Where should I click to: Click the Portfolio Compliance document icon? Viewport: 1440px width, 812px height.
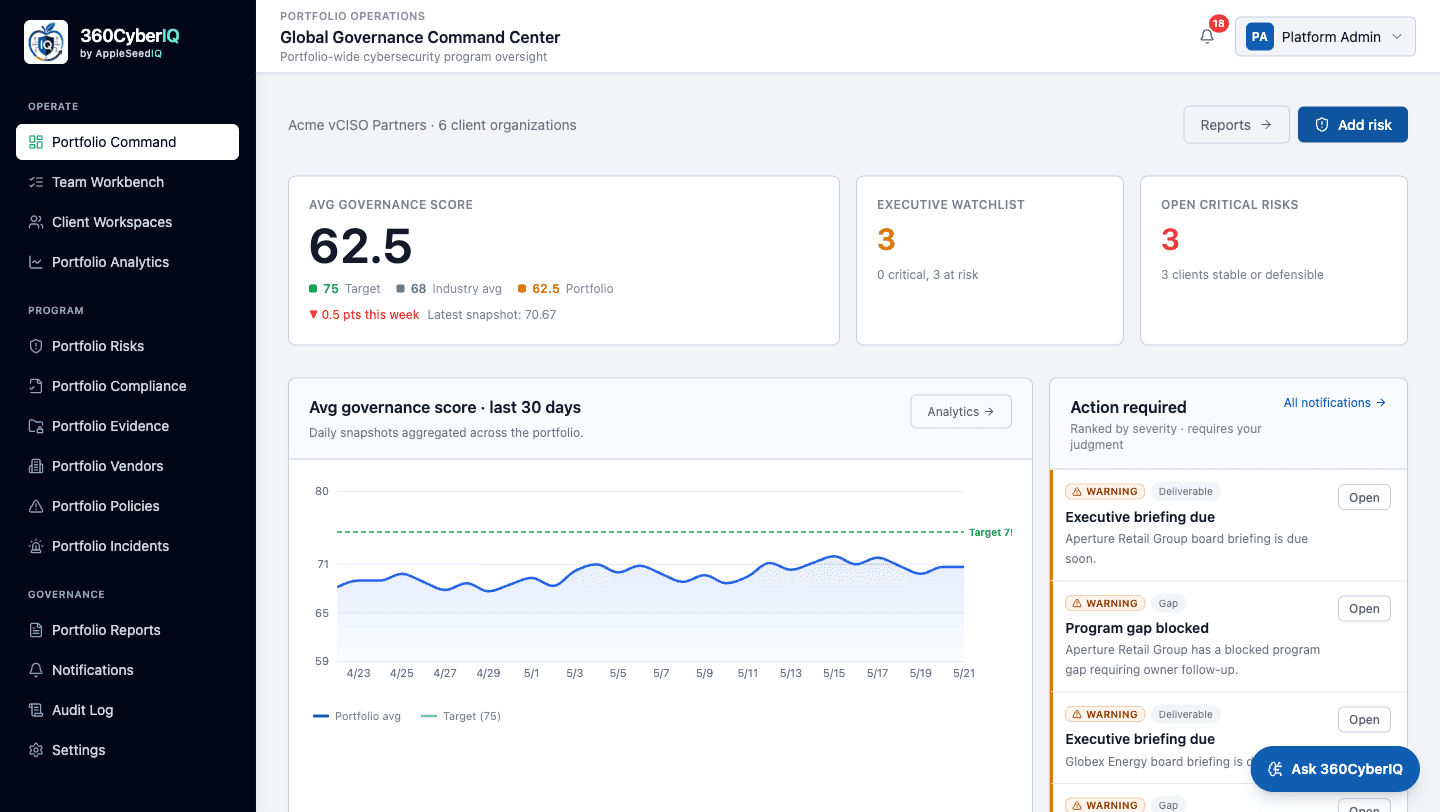(36, 386)
